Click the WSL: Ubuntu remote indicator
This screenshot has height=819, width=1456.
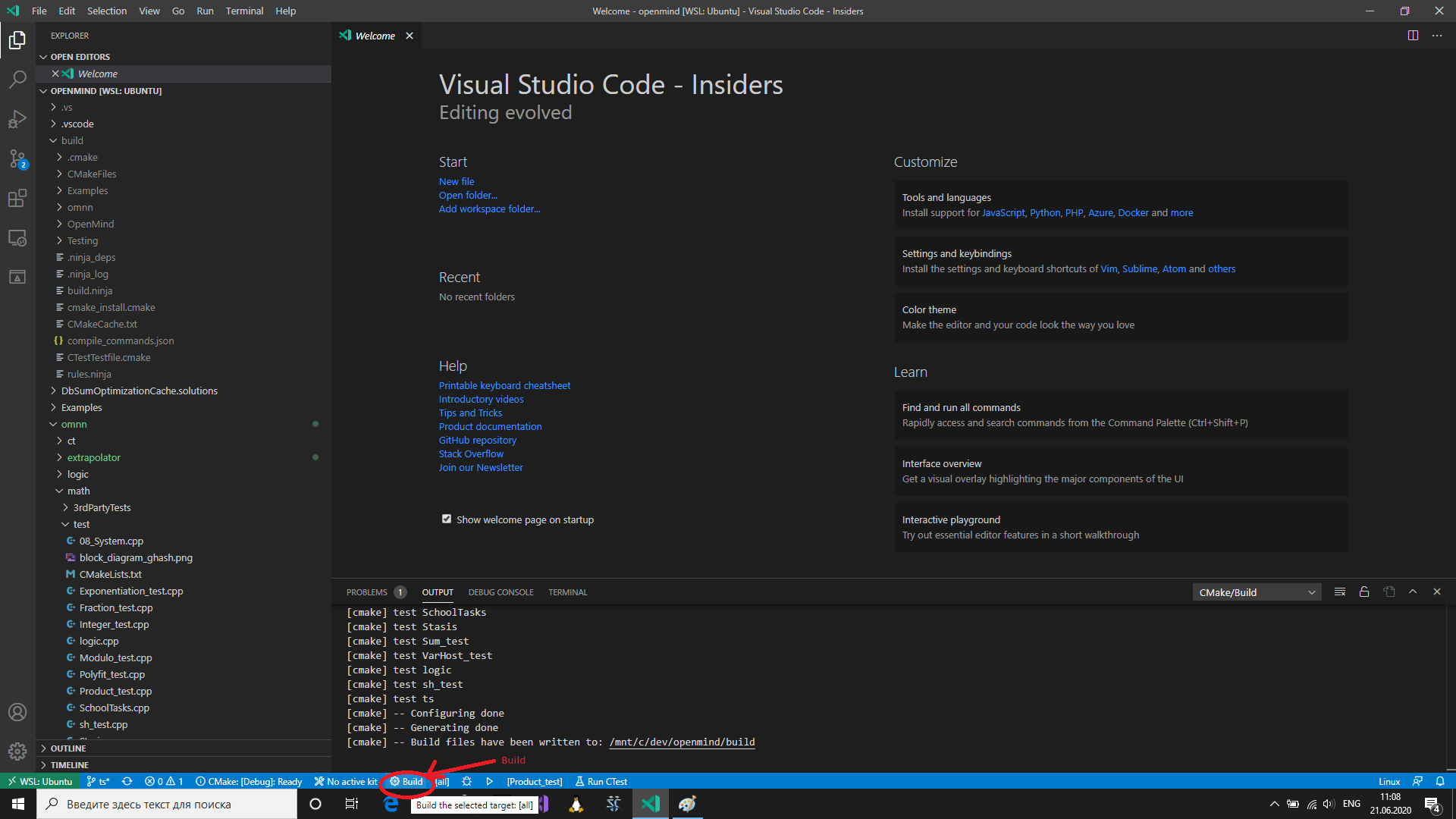click(40, 781)
